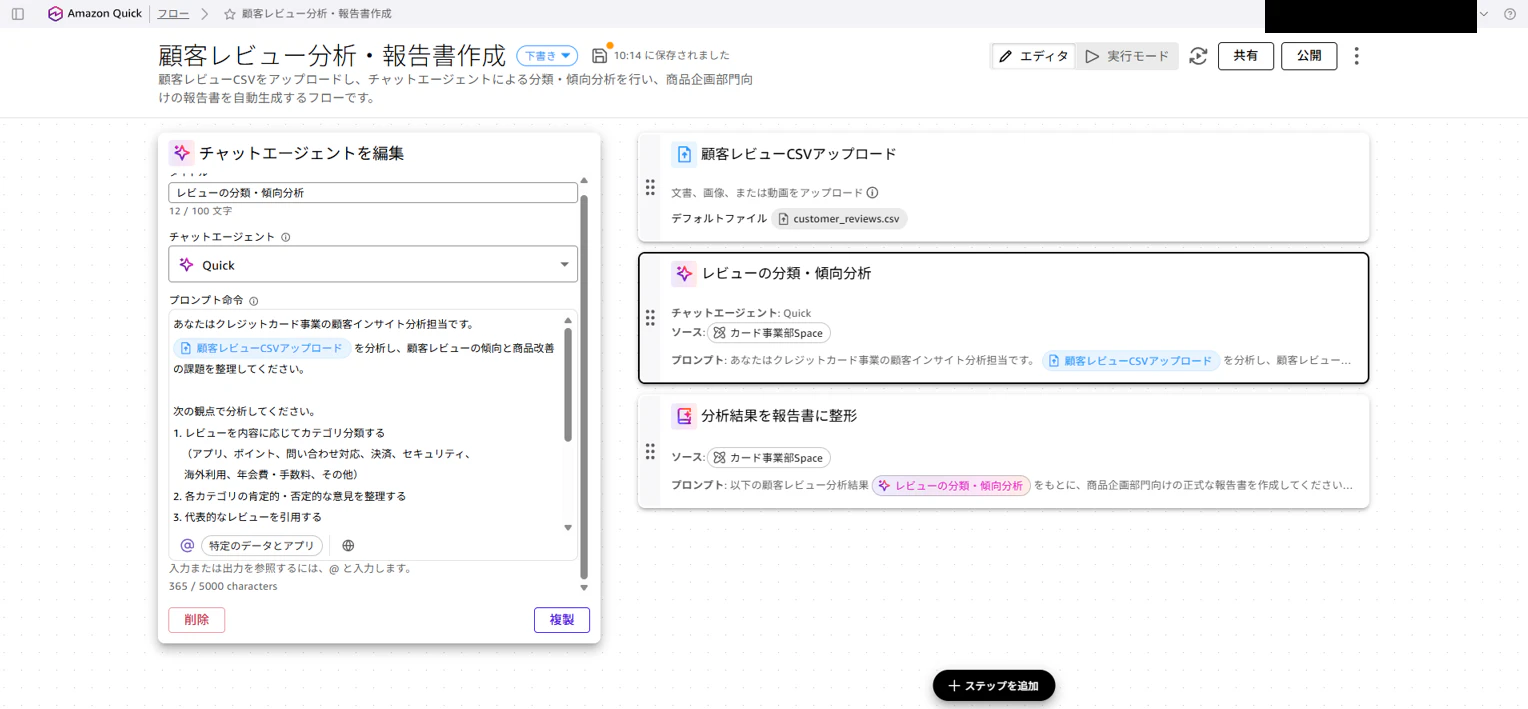Click the upload icon of 顧客レビューCSVアップロード step
The width and height of the screenshot is (1528, 709).
(684, 154)
